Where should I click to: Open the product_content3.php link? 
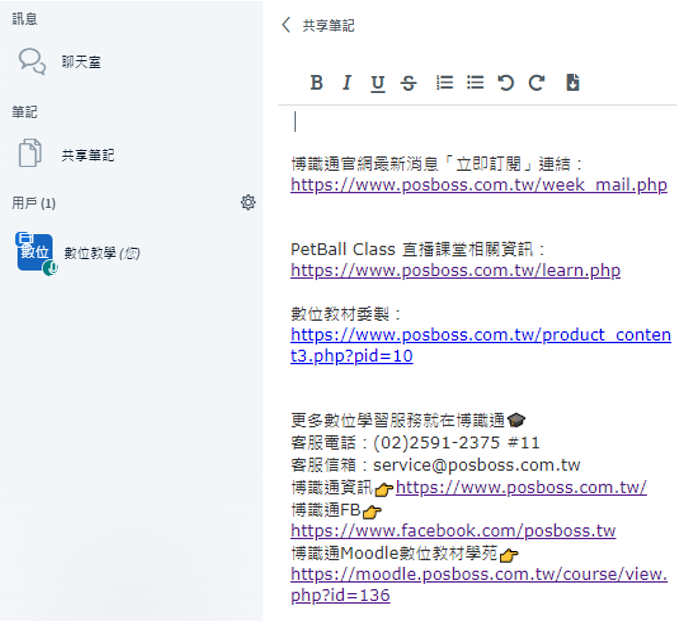tap(480, 335)
